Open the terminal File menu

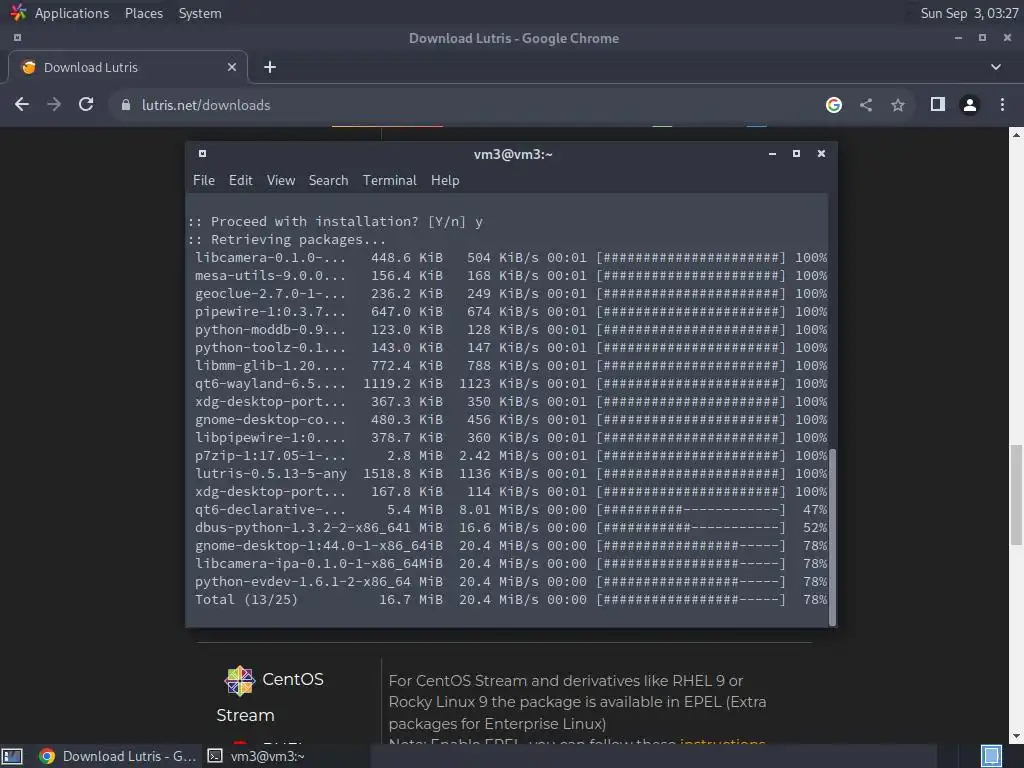click(204, 180)
